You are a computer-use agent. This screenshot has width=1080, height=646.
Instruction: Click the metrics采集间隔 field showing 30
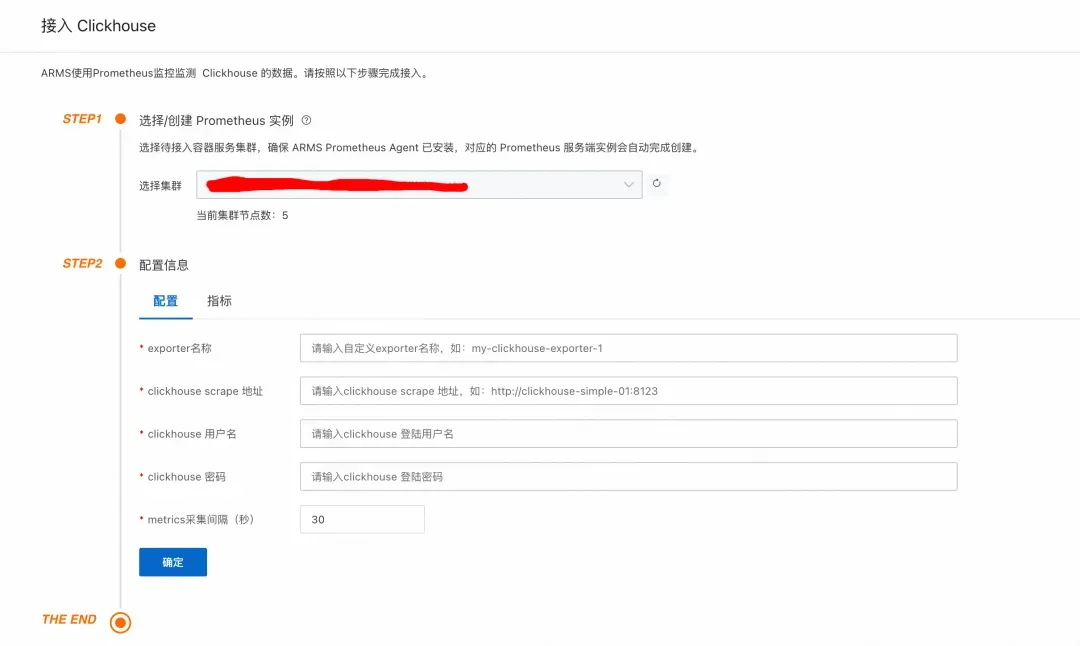coord(362,519)
